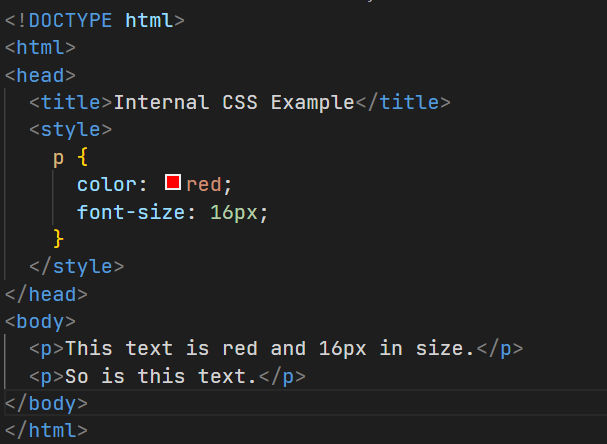Click the closing head tag
Screen dimensions: 607x444
coord(46,294)
